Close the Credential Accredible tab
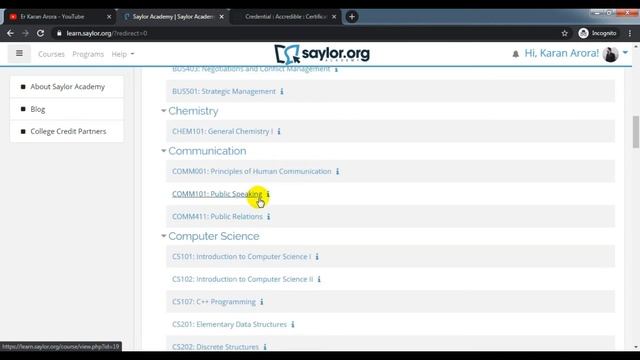 [334, 17]
